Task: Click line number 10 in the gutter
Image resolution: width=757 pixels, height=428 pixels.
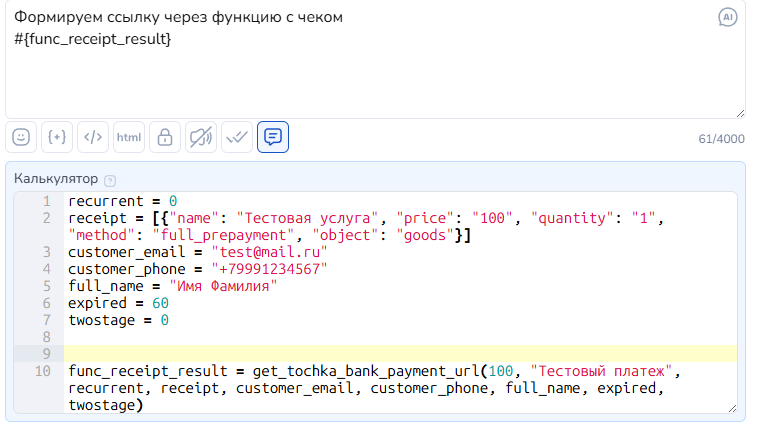Action: tap(42, 371)
